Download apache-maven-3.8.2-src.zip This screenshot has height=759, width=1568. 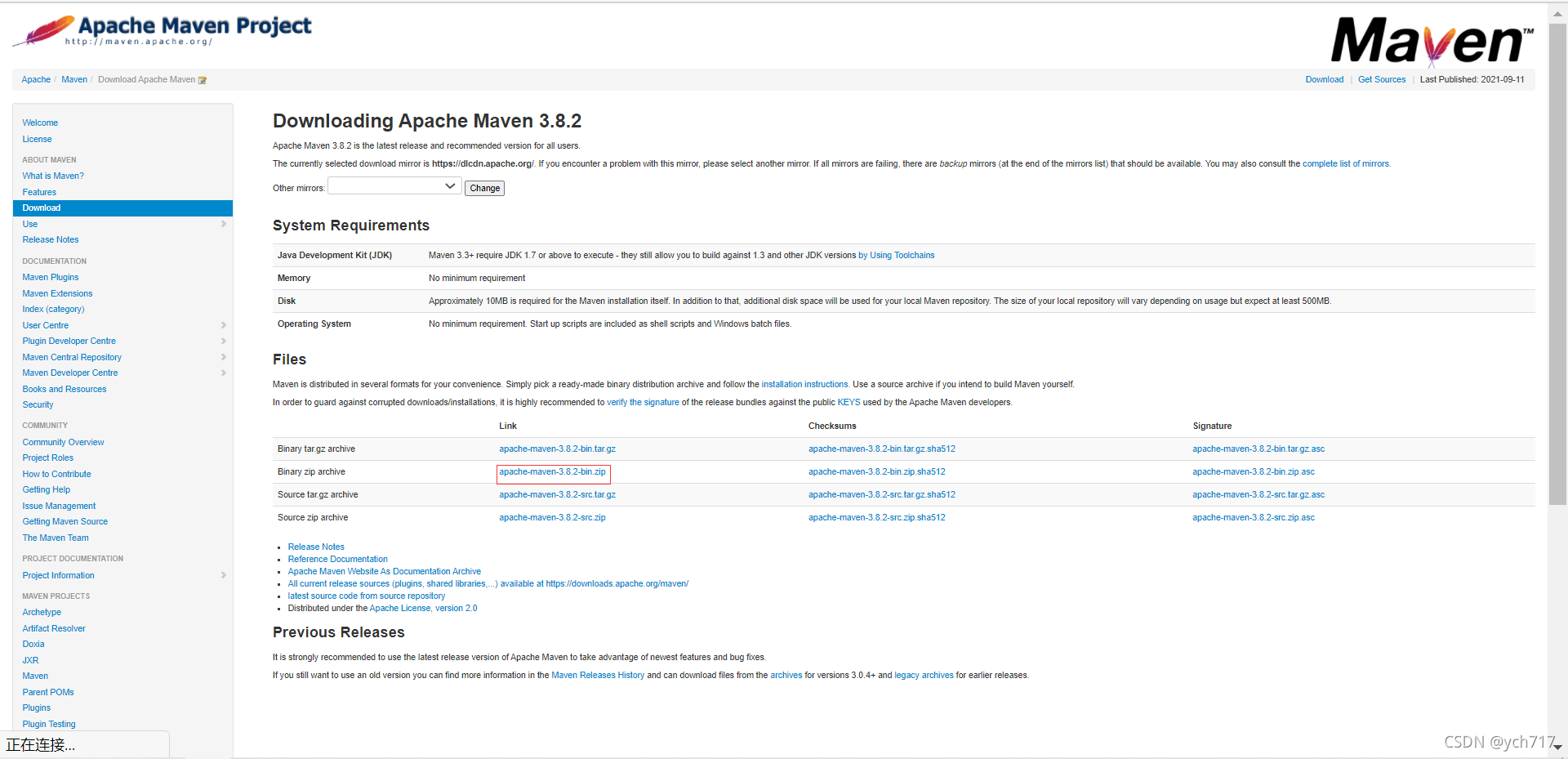[x=552, y=517]
